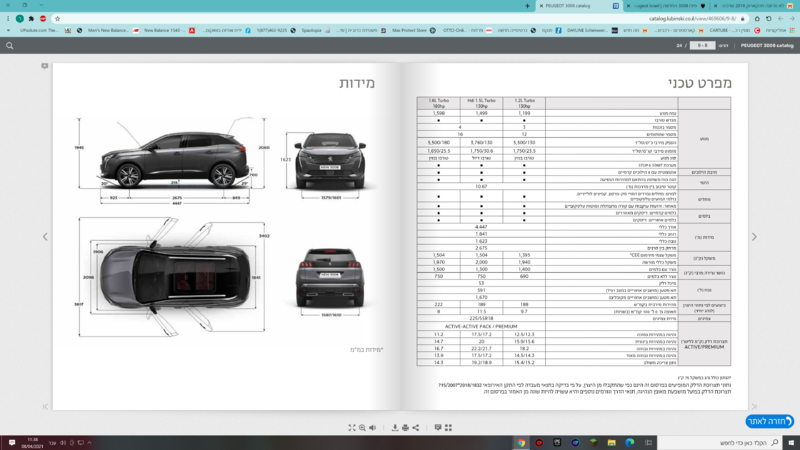Download the catalog using the download icon

[x=395, y=428]
